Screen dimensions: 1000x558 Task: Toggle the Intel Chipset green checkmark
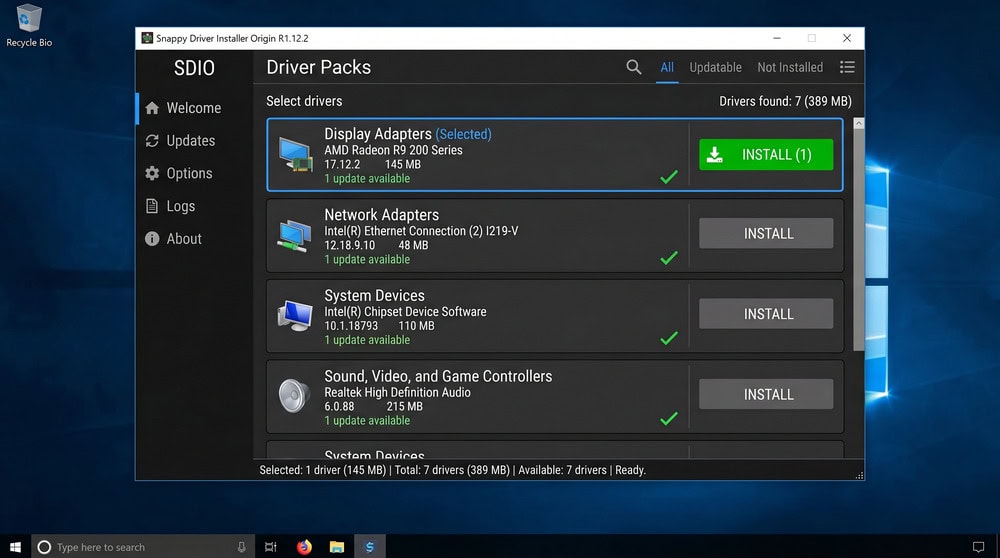pos(669,338)
